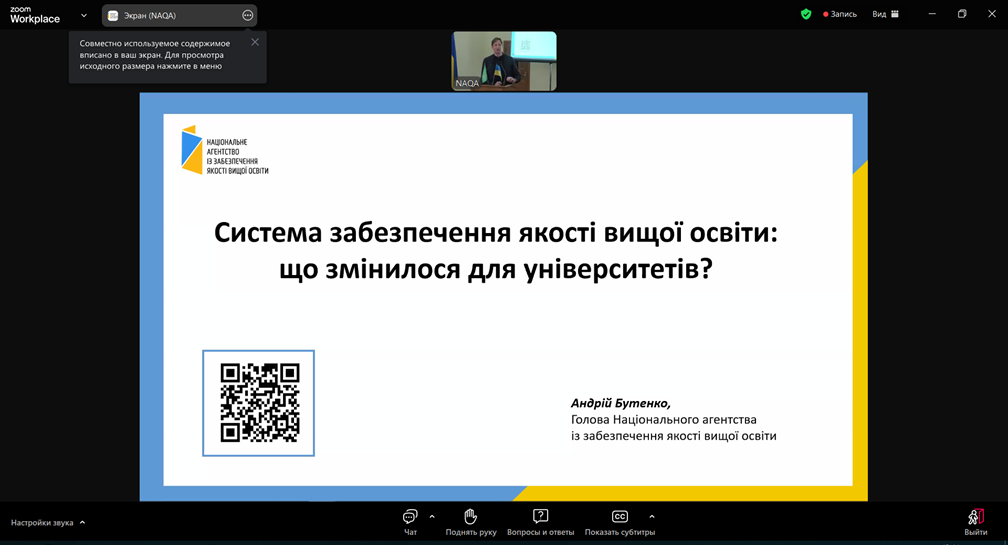This screenshot has width=1008, height=545.
Task: Select the NAQA speaker video thumbnail
Action: (x=504, y=61)
